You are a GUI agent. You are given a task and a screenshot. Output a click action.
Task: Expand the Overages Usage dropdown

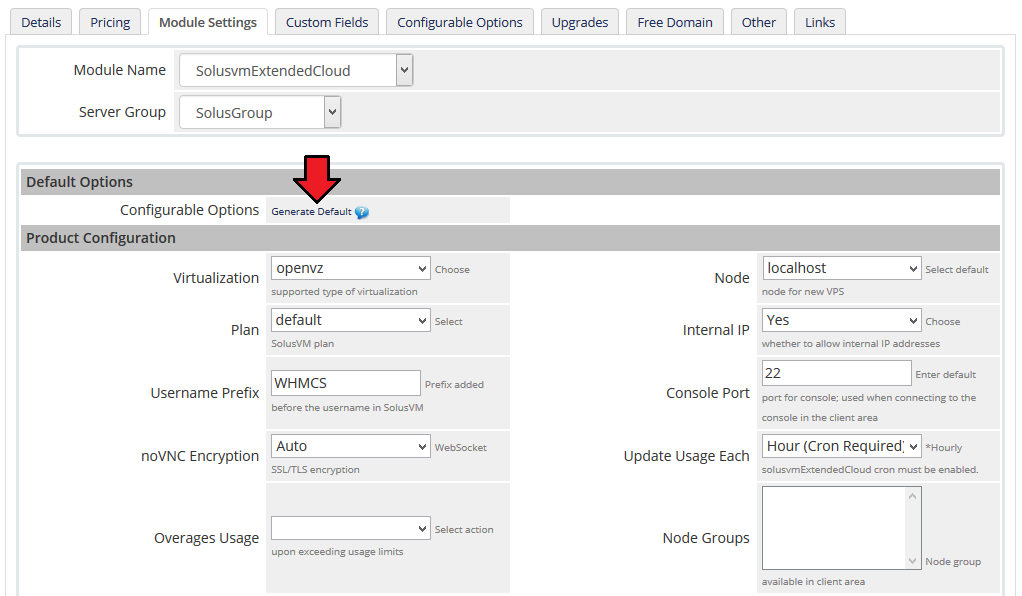click(351, 528)
